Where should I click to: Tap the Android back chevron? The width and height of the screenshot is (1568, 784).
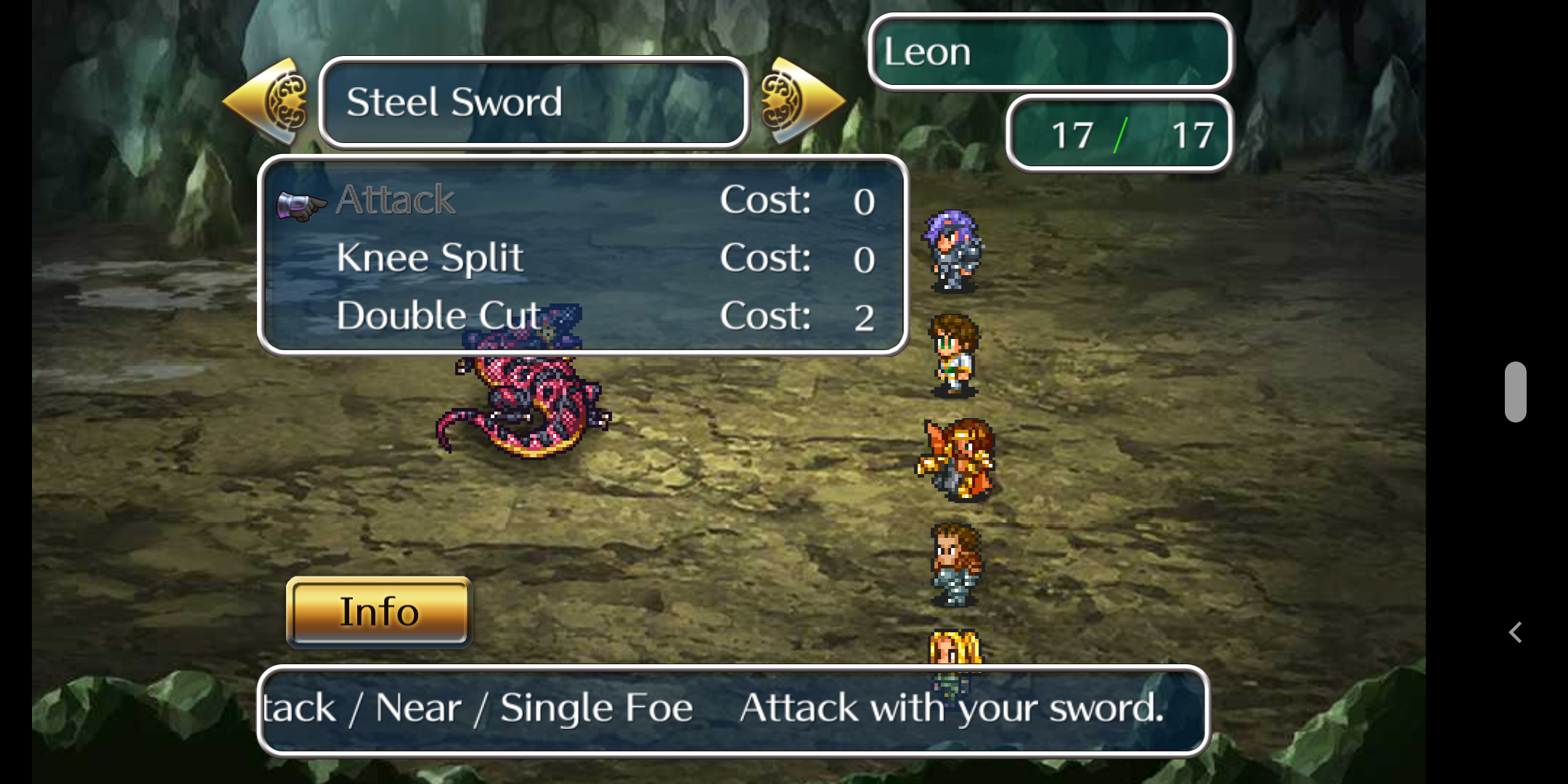coord(1516,632)
